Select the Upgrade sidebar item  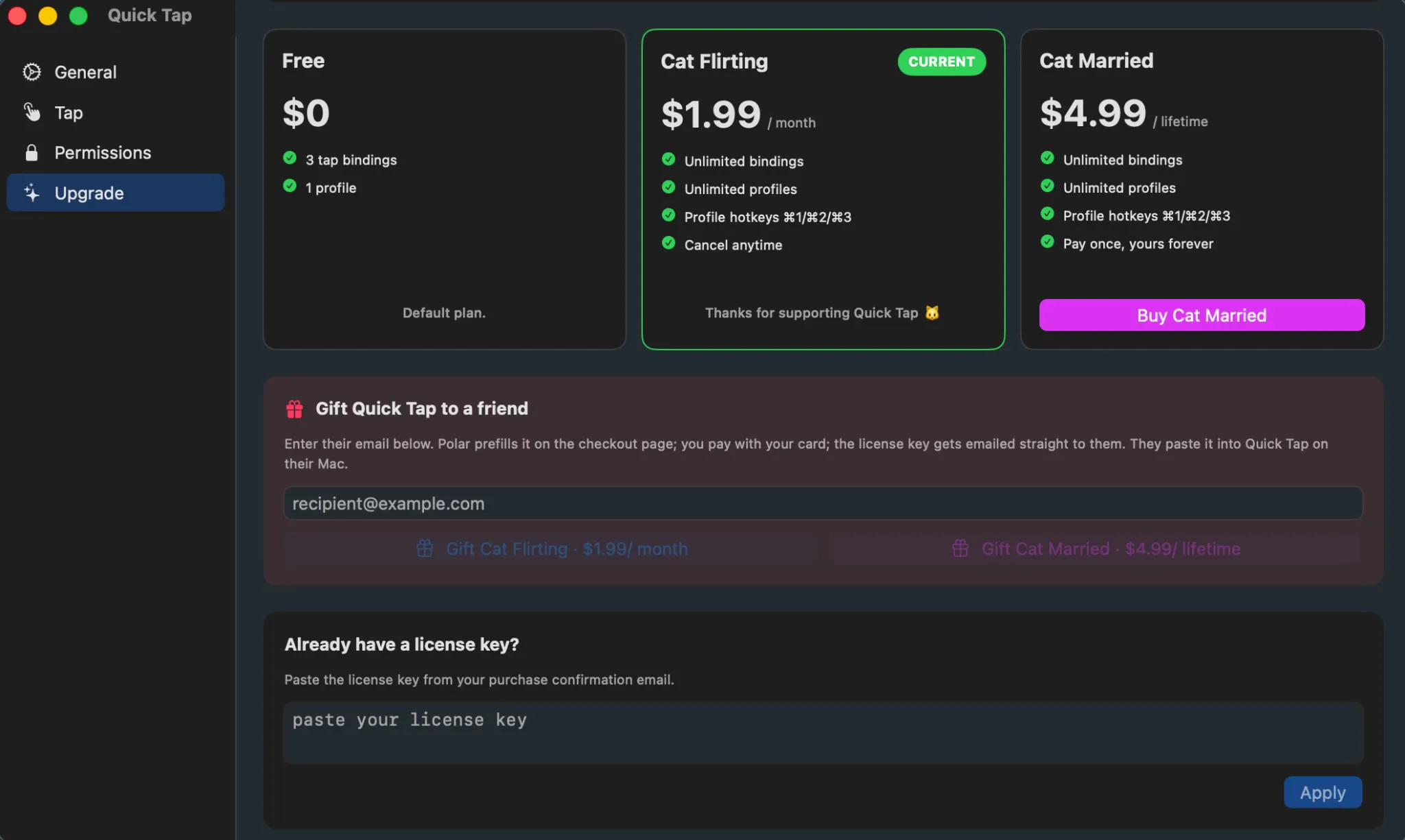coord(115,193)
